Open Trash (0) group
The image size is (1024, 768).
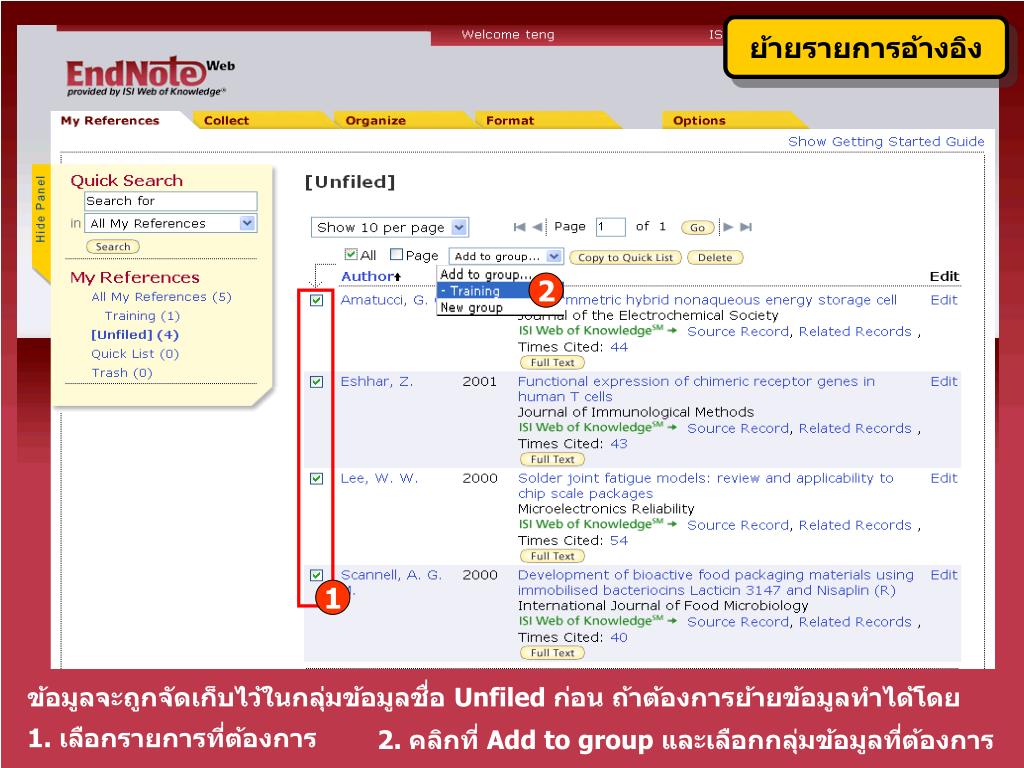coord(121,372)
